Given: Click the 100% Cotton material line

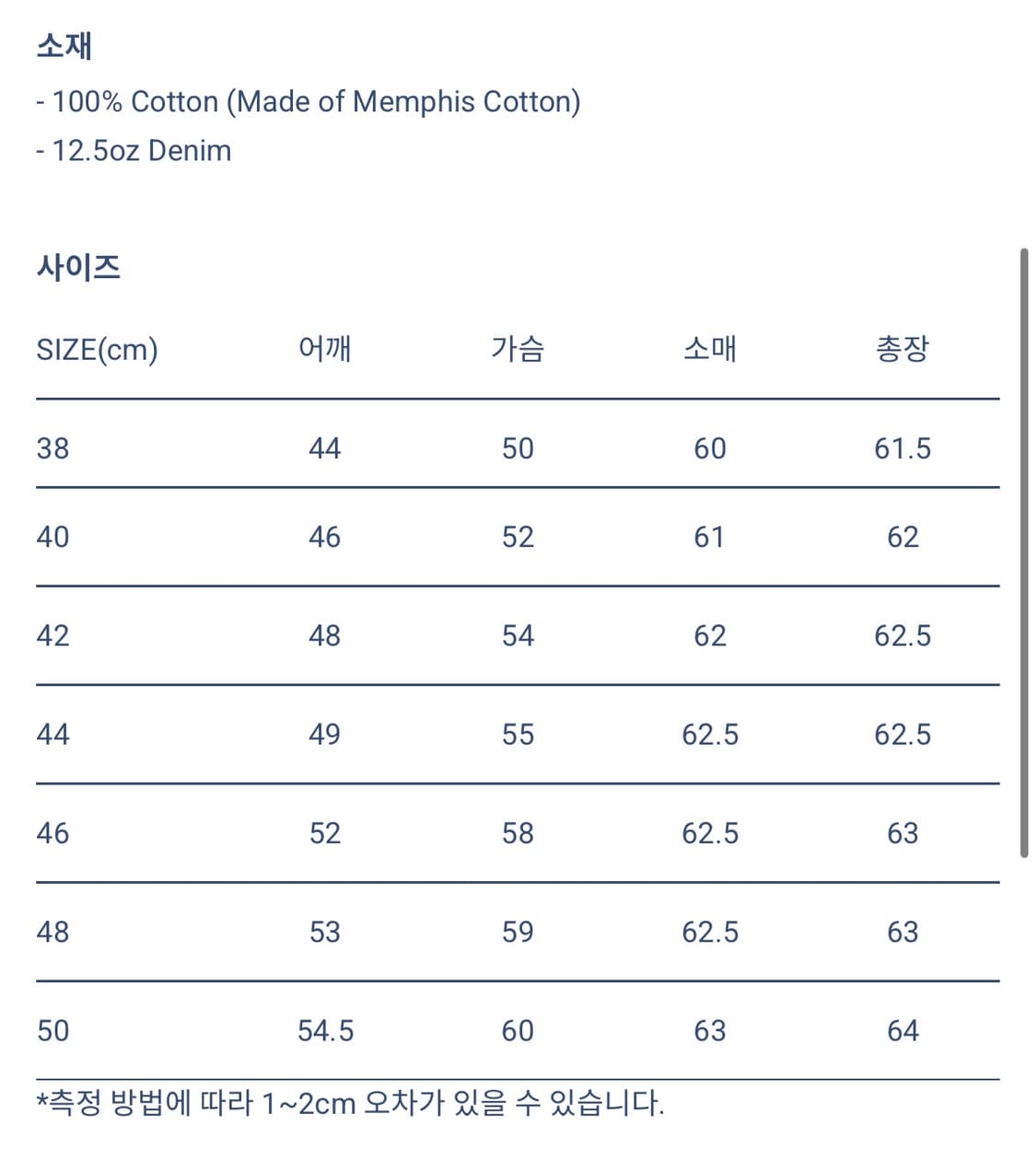Looking at the screenshot, I should coord(308,101).
